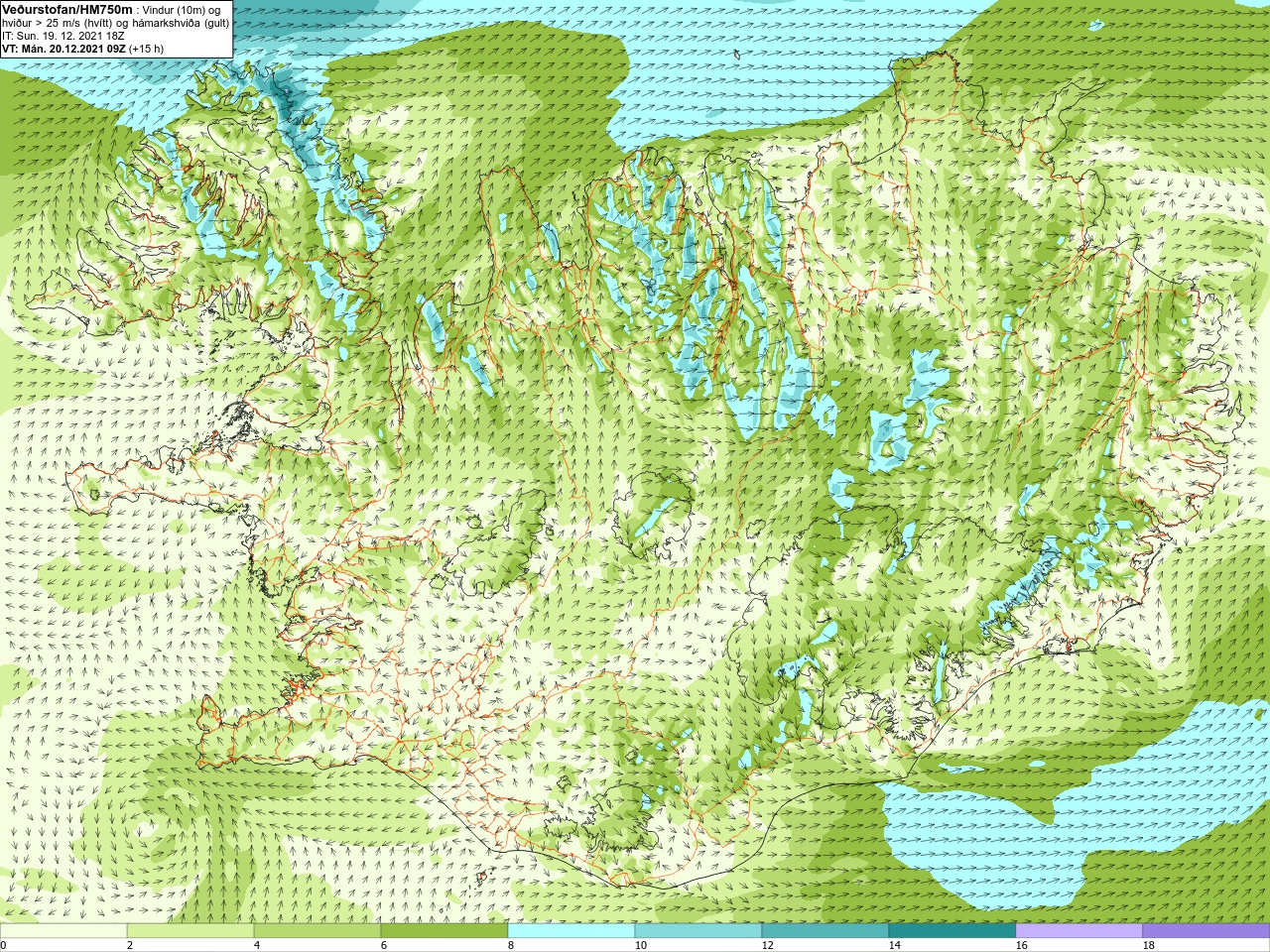The image size is (1270, 952).
Task: Click the 16–18 m/s lavender legend swatch
Action: click(x=1079, y=931)
